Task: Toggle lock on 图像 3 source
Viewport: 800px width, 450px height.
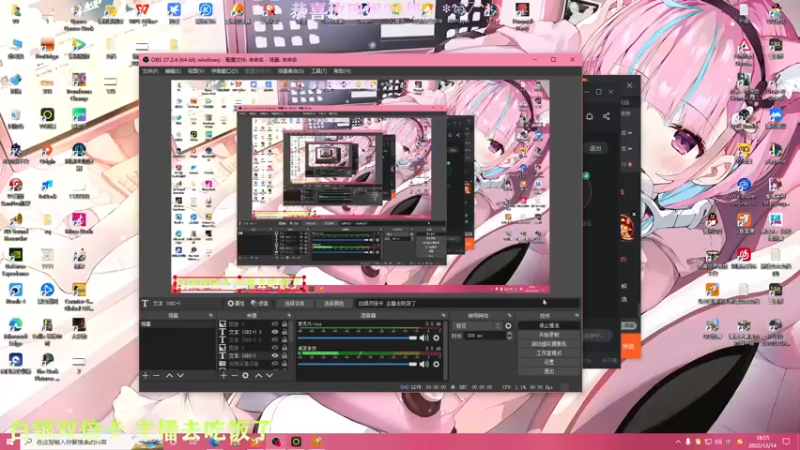Action: pyautogui.click(x=285, y=323)
